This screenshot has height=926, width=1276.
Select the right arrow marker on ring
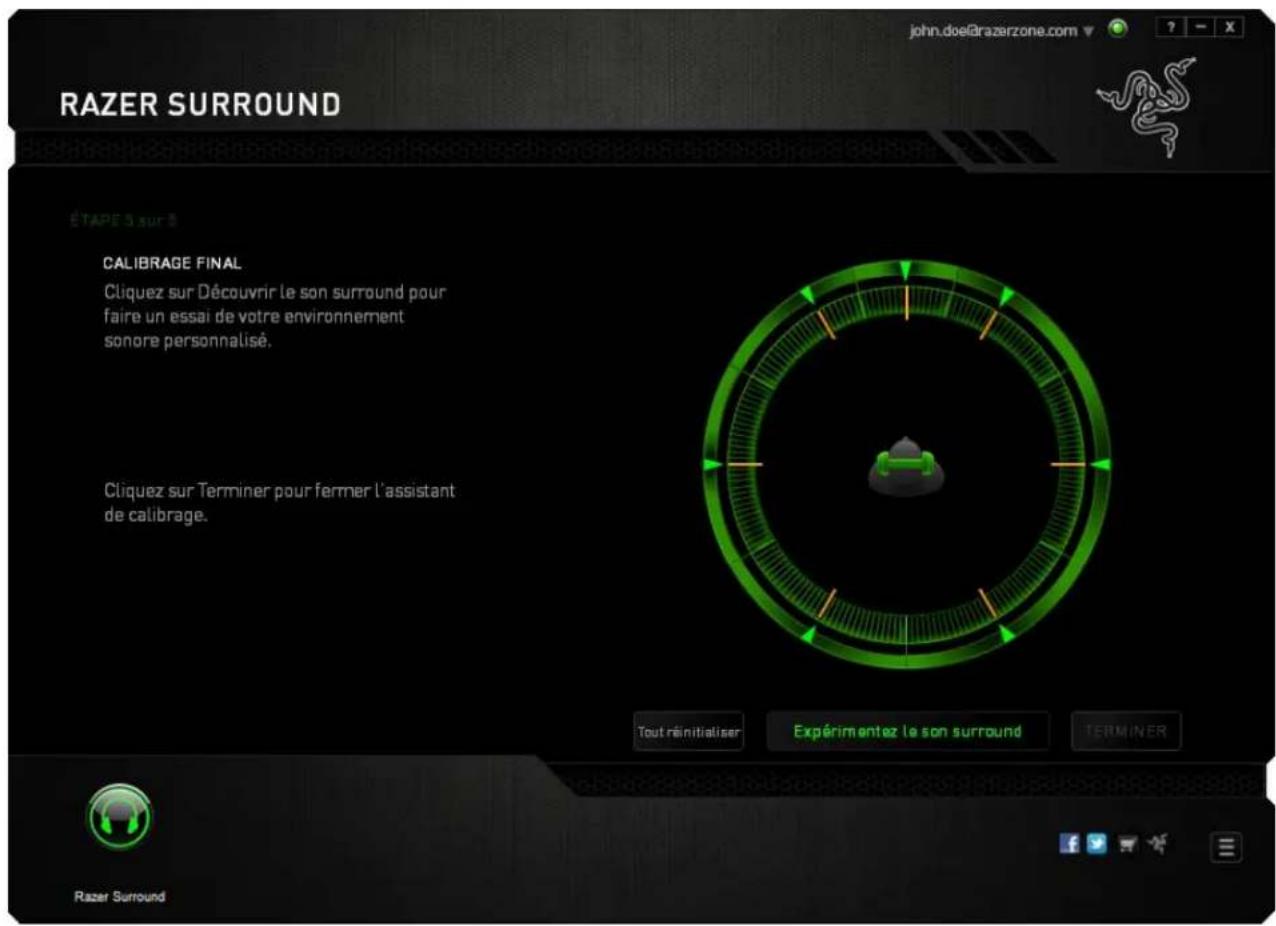click(x=1100, y=465)
